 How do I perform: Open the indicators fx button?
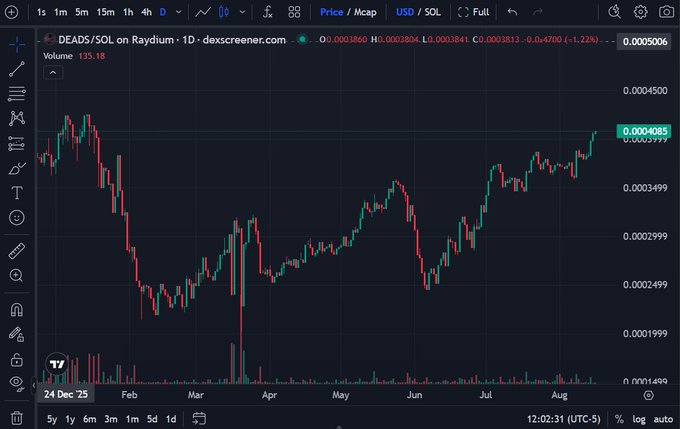[268, 12]
